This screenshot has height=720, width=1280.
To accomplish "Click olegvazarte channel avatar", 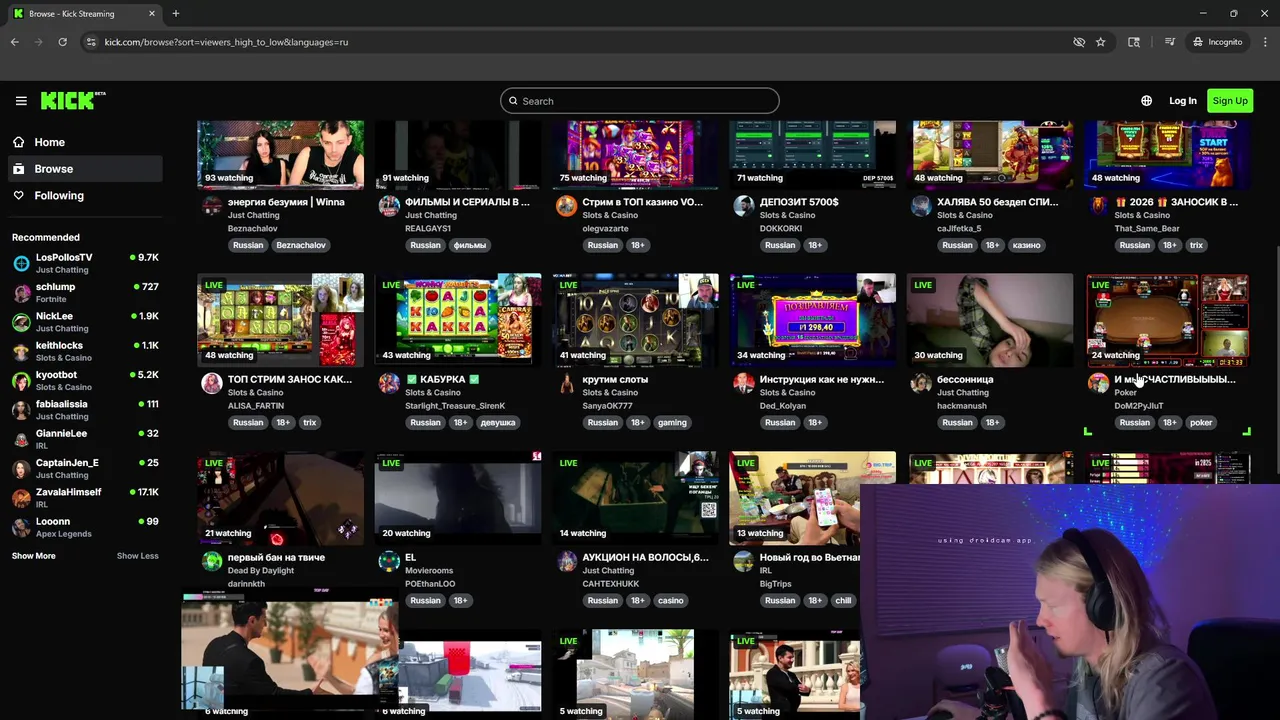I will tap(567, 206).
